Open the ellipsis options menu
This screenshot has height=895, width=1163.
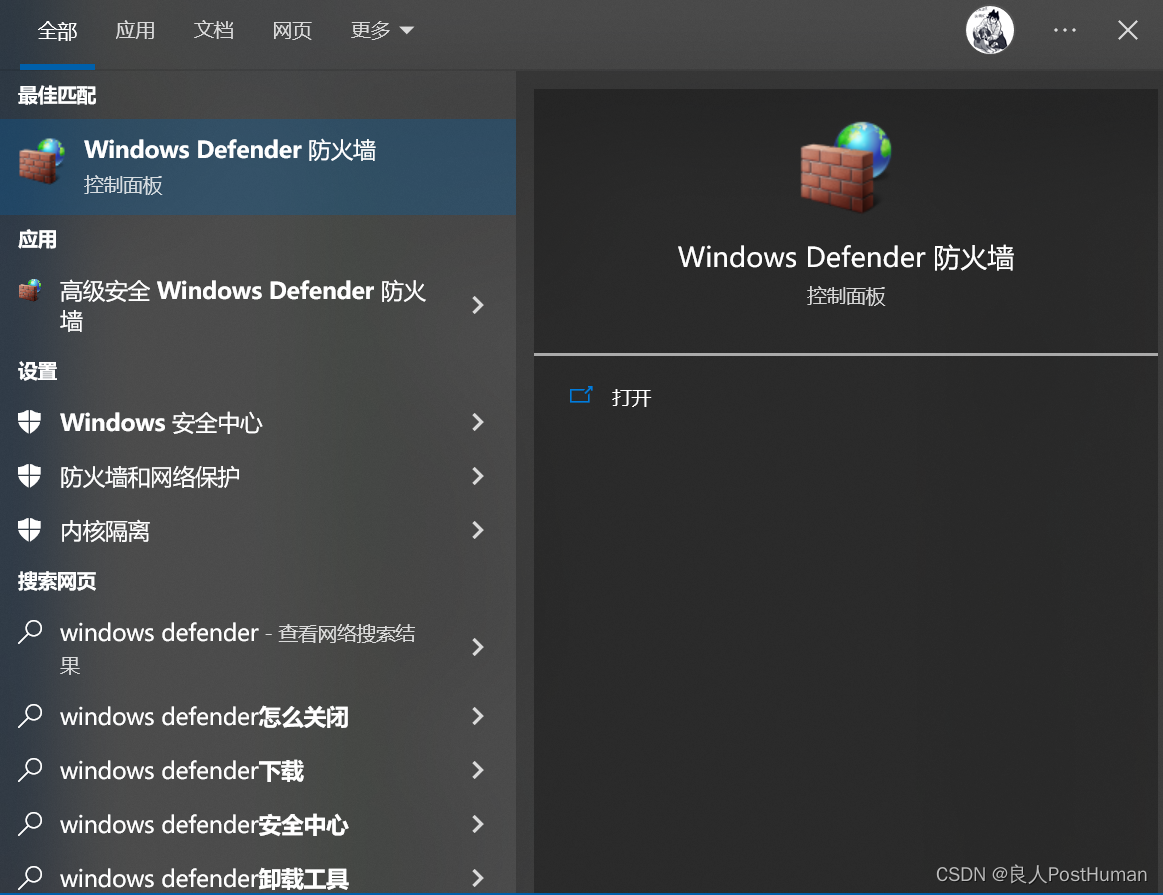pyautogui.click(x=1064, y=30)
